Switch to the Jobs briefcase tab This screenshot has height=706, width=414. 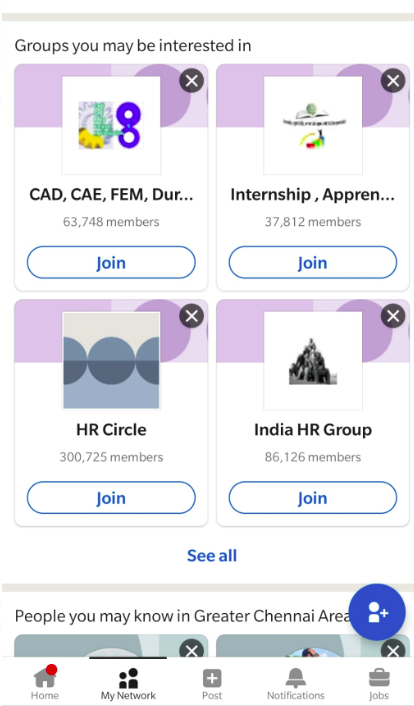[379, 683]
